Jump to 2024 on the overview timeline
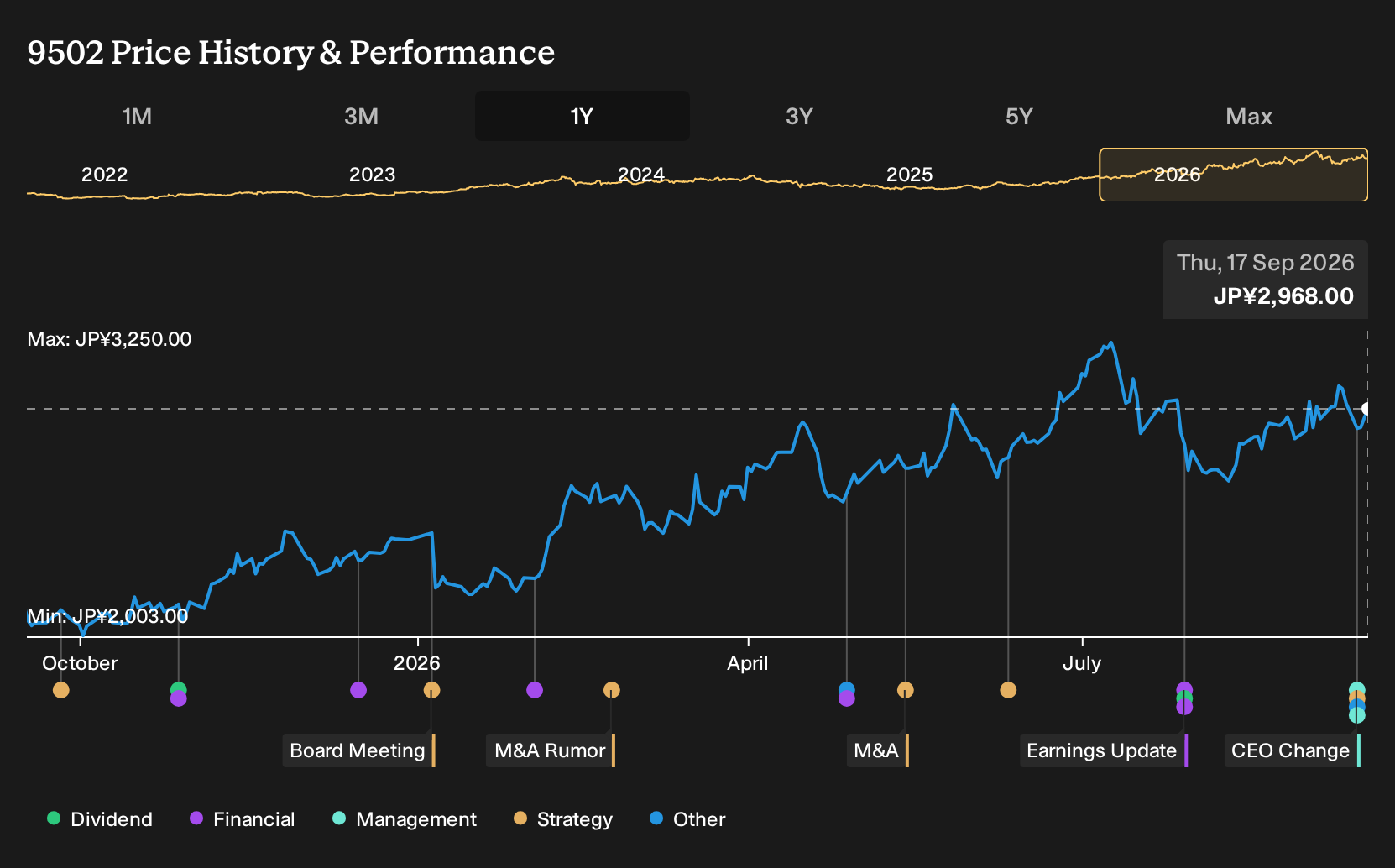 pyautogui.click(x=641, y=175)
